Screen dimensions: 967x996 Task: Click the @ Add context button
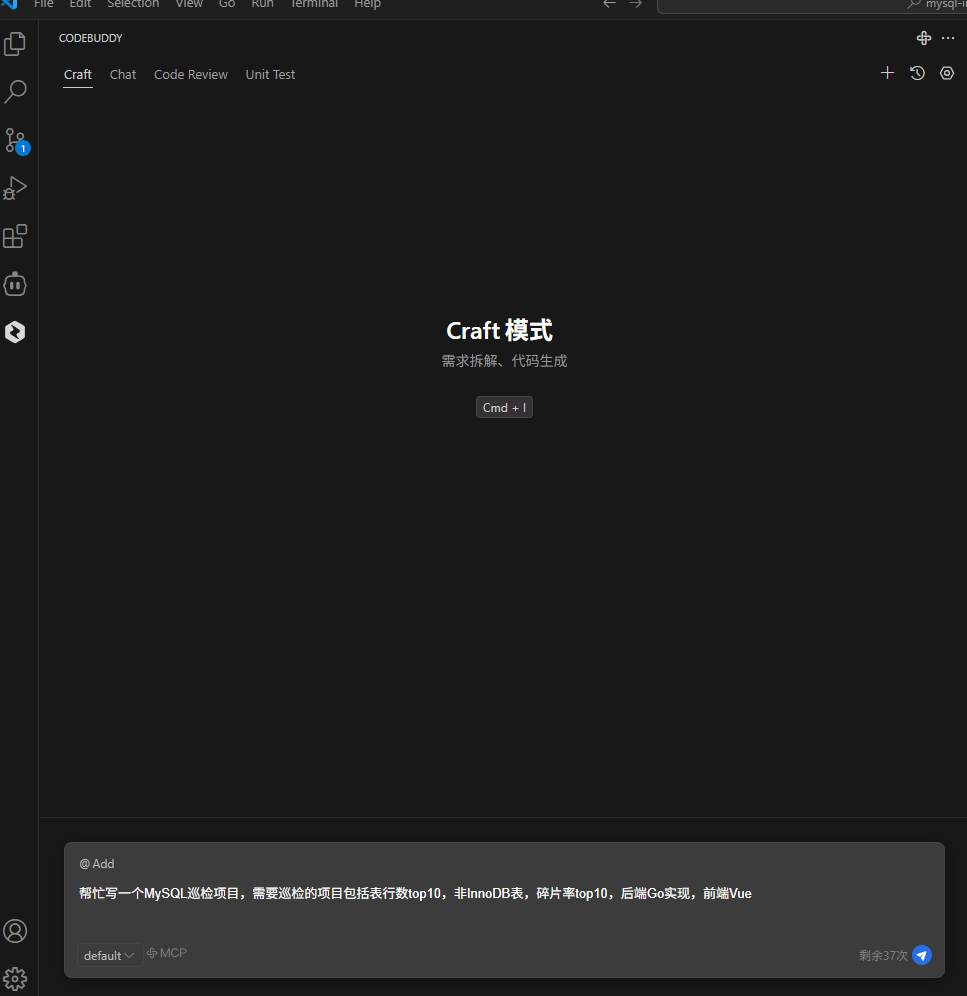[97, 864]
